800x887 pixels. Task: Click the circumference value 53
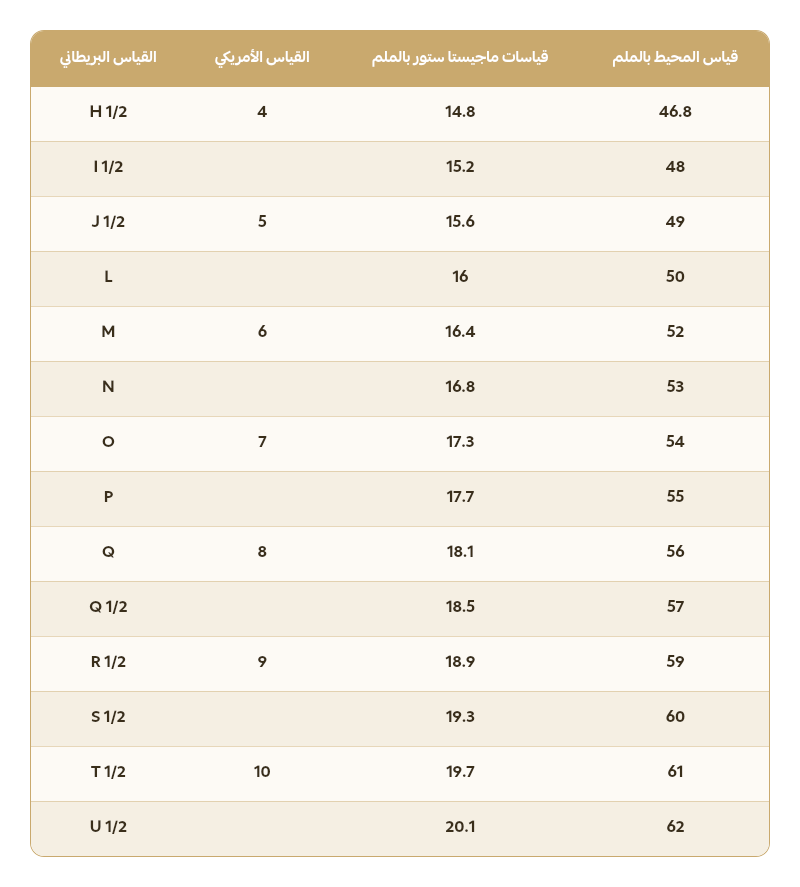[675, 387]
